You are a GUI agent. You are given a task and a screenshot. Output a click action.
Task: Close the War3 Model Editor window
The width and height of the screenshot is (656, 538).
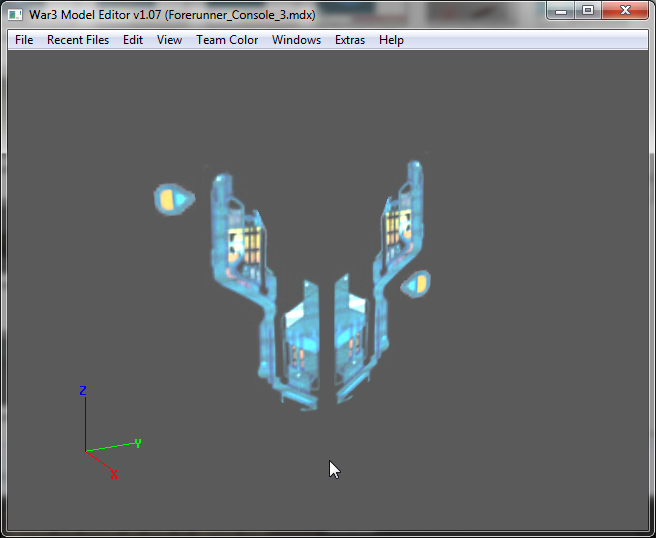625,11
